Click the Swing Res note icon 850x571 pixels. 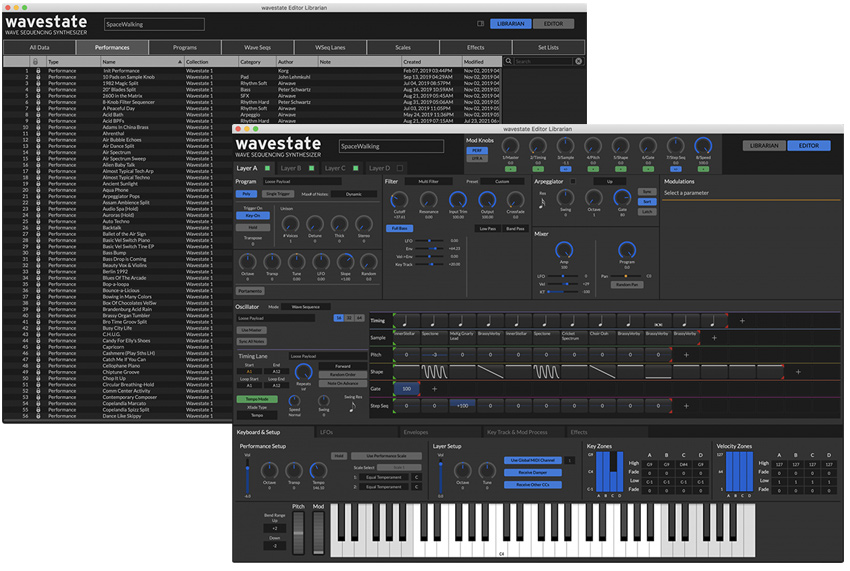tap(352, 407)
